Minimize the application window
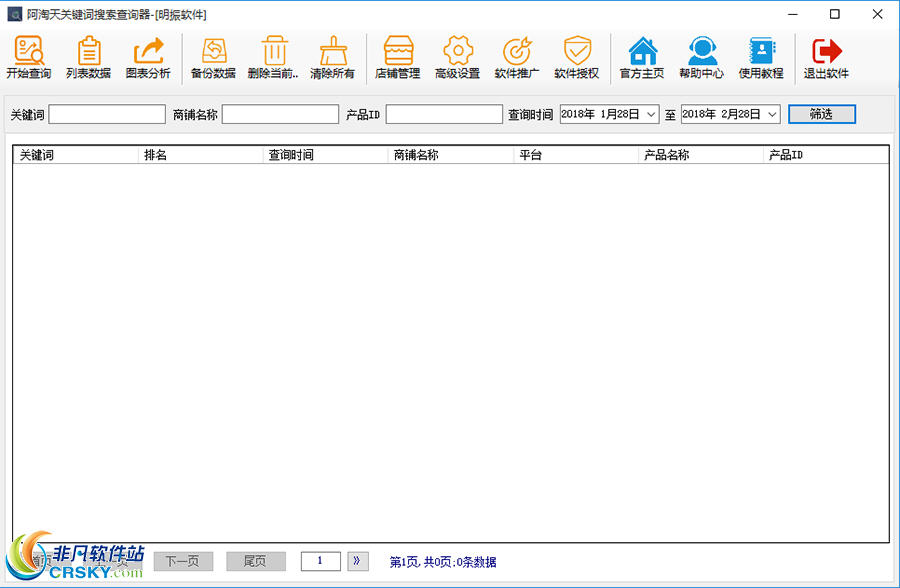This screenshot has width=900, height=588. coord(793,14)
